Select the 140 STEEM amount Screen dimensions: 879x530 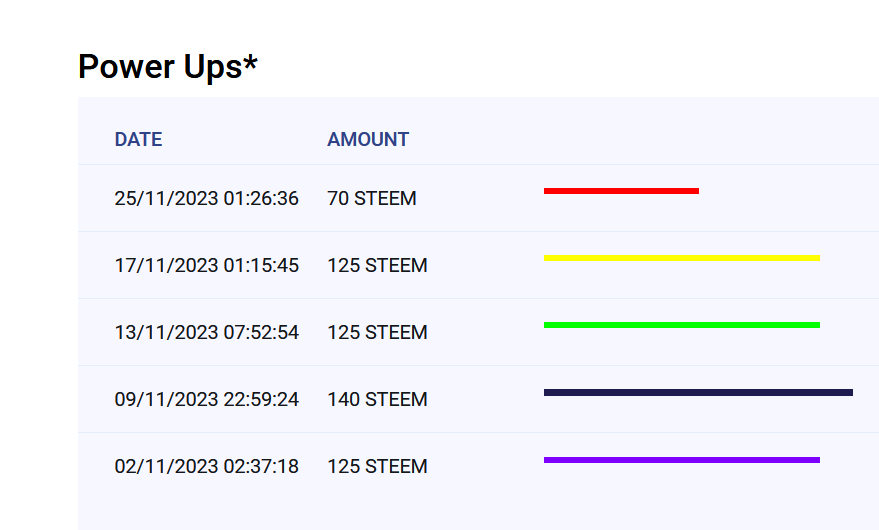coord(377,400)
